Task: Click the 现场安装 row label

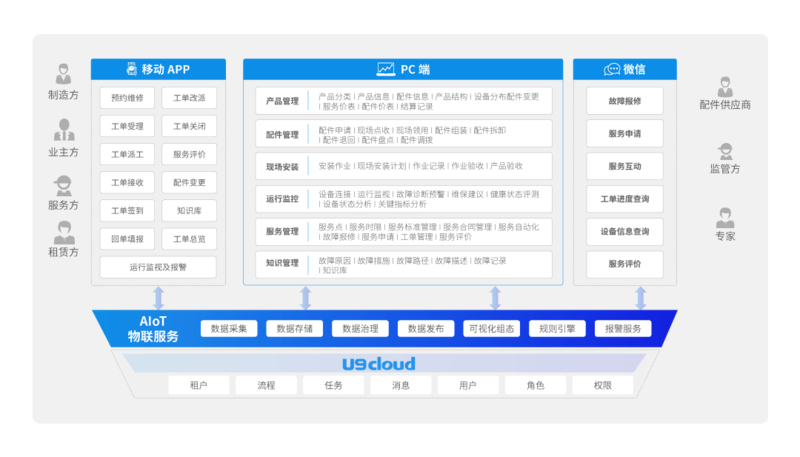Action: tap(282, 167)
